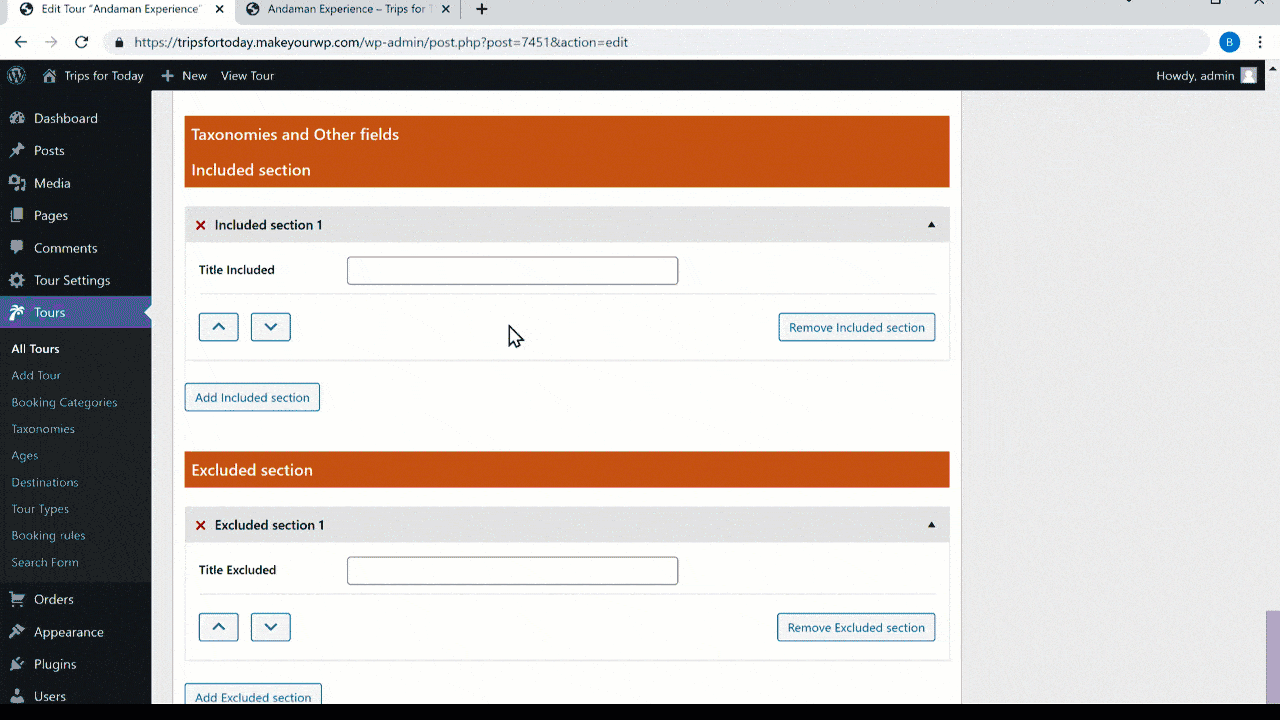Click the WordPress logo in admin bar

[16, 75]
